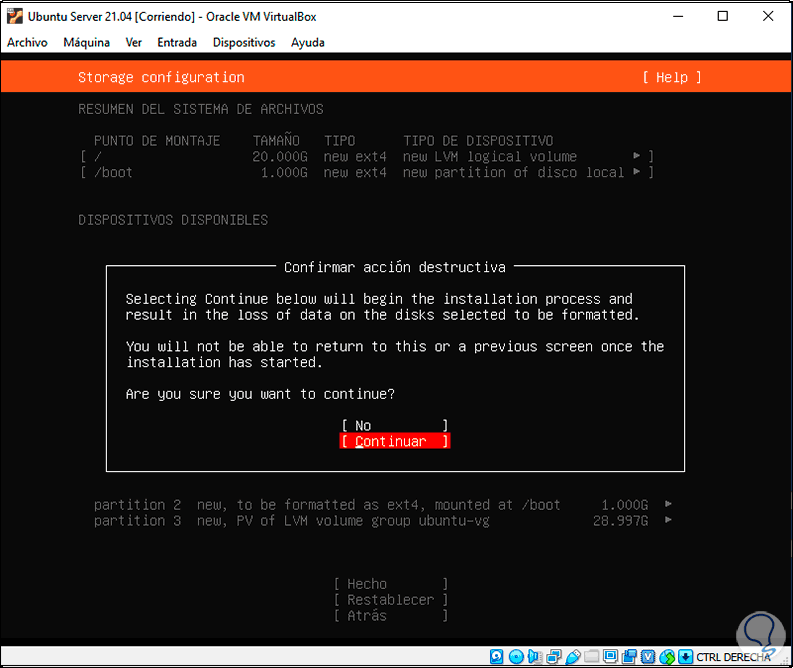Screen dimensions: 793x668
Task: Click the 'Confirmar acción destructiva' dialog title
Action: (394, 267)
